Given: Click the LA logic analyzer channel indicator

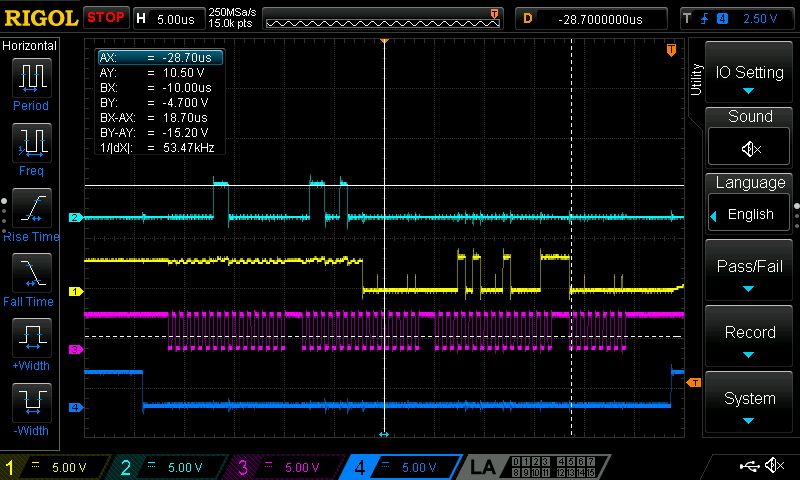Looking at the screenshot, I should (x=533, y=467).
